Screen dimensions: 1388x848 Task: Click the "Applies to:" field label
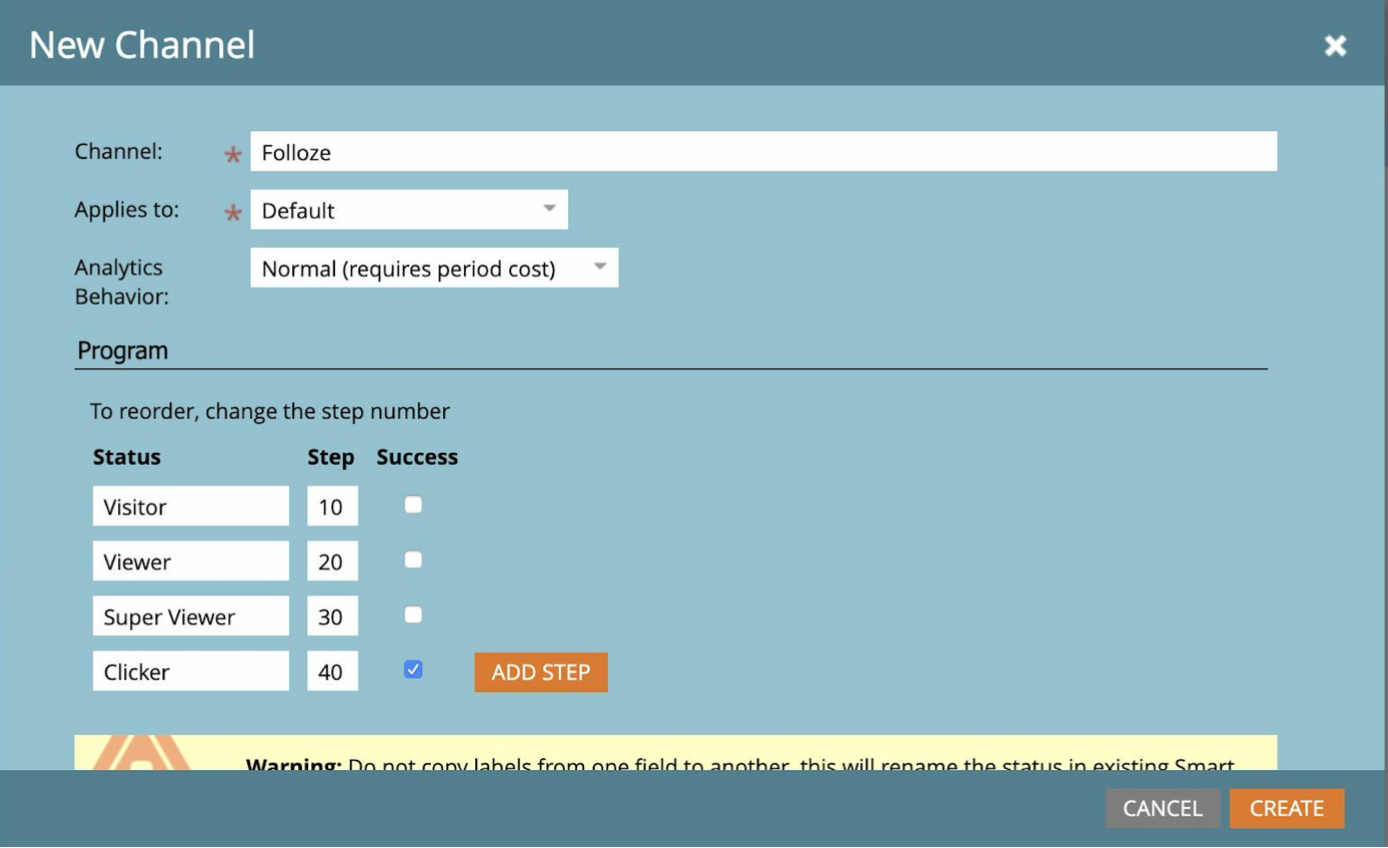pyautogui.click(x=127, y=210)
